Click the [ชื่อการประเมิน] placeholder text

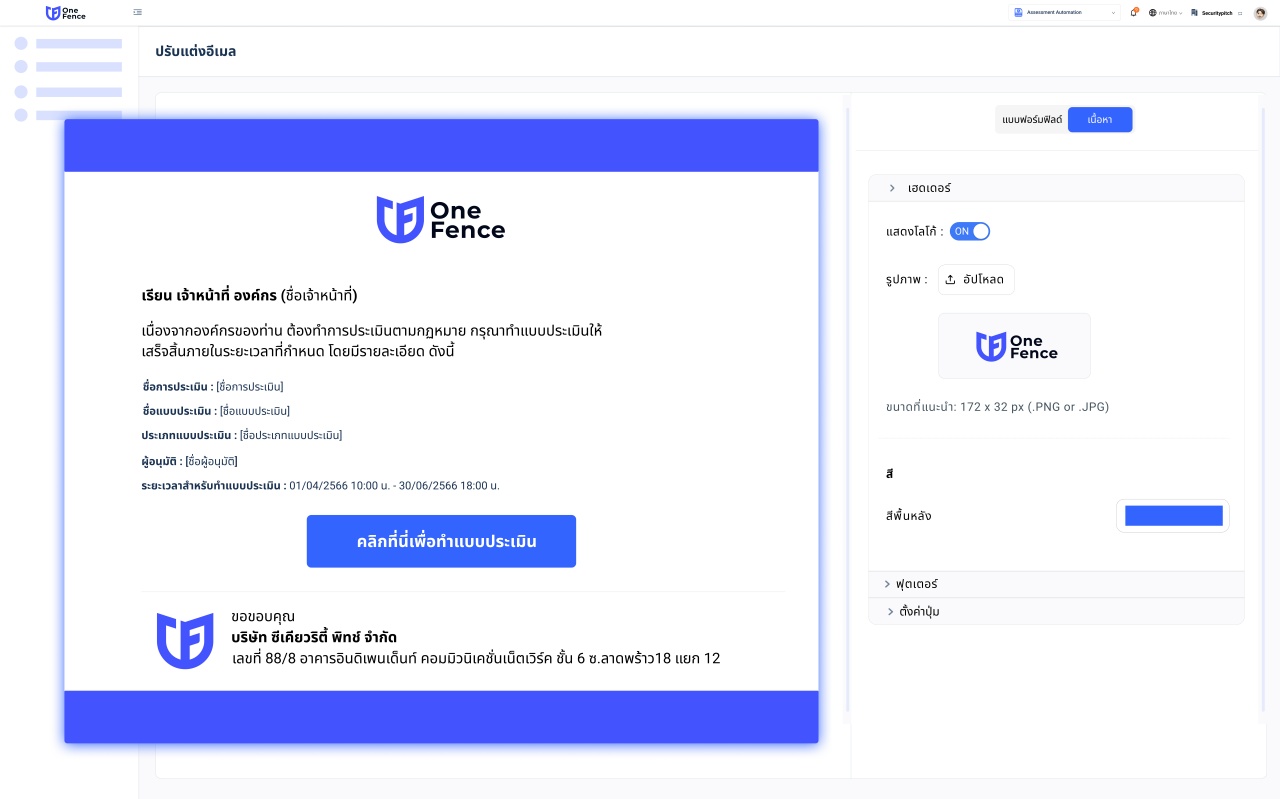(x=250, y=386)
